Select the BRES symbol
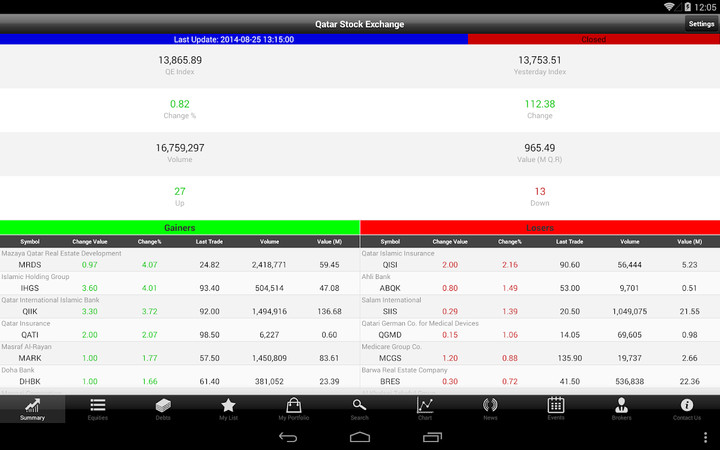The width and height of the screenshot is (720, 450). (x=390, y=381)
